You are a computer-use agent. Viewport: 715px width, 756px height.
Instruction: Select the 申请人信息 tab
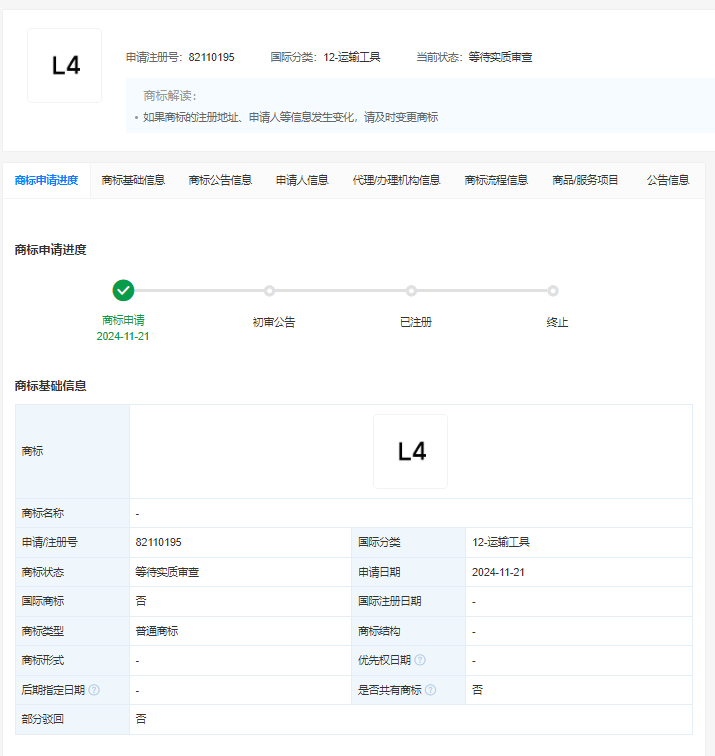(302, 181)
